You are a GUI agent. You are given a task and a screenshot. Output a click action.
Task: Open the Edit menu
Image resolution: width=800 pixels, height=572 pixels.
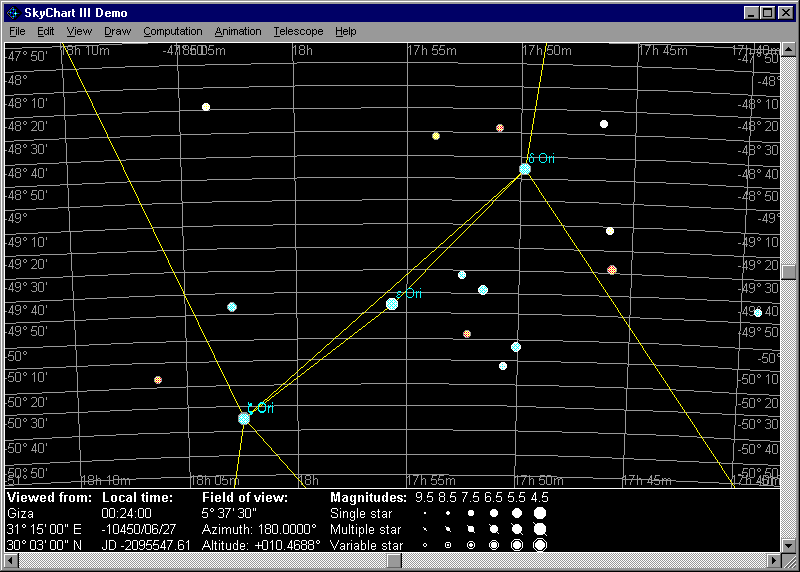[x=46, y=31]
